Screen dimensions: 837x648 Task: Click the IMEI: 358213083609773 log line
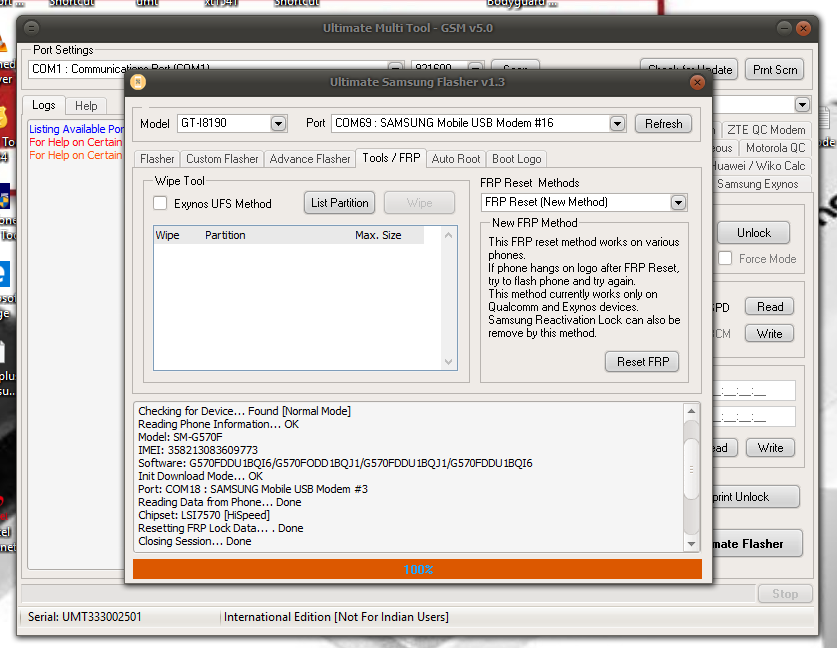[198, 450]
